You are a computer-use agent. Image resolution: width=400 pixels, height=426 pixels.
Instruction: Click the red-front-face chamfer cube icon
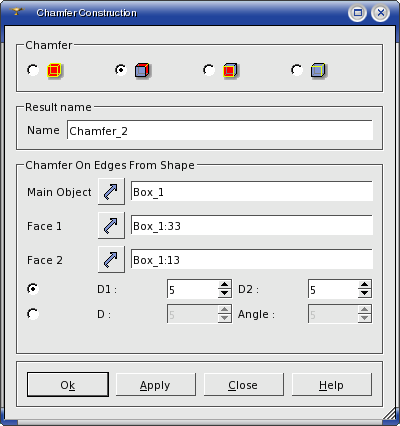pos(230,70)
